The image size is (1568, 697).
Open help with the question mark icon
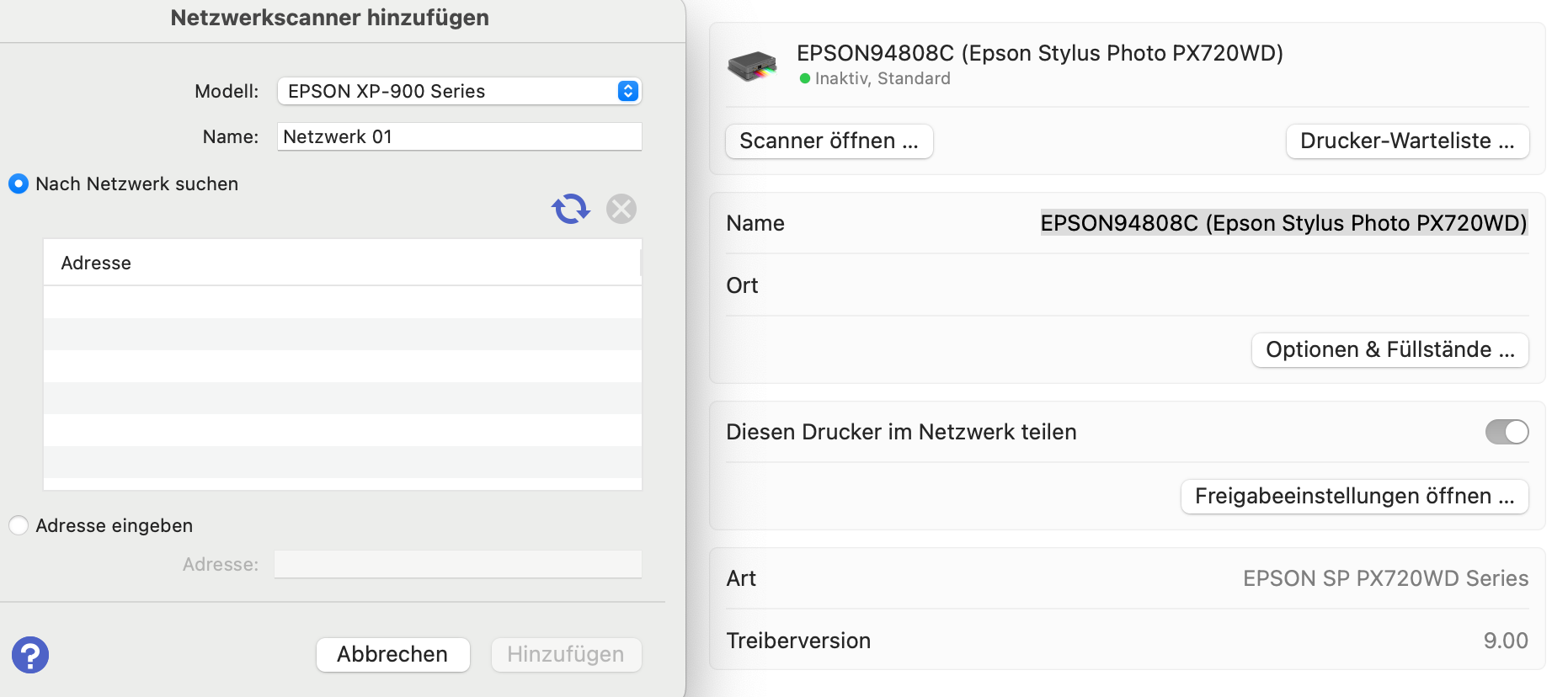[30, 655]
